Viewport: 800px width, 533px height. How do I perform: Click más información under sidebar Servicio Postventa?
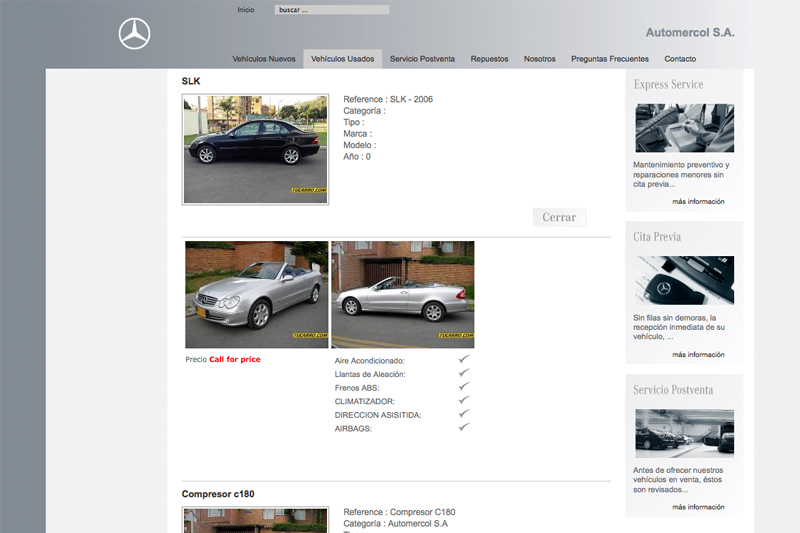[x=698, y=507]
